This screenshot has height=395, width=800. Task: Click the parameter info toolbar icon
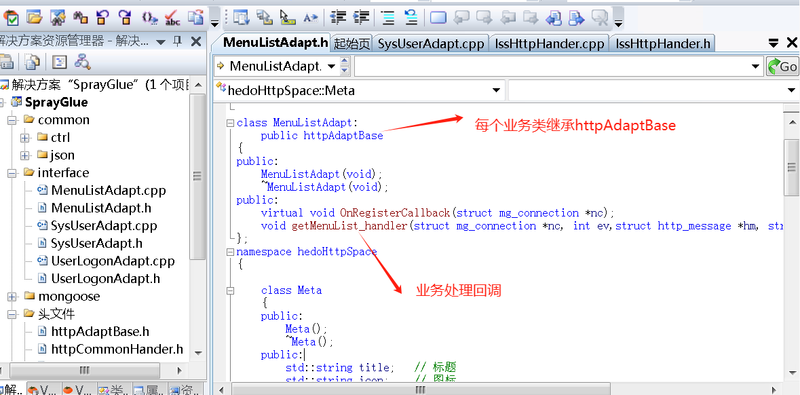(264, 18)
